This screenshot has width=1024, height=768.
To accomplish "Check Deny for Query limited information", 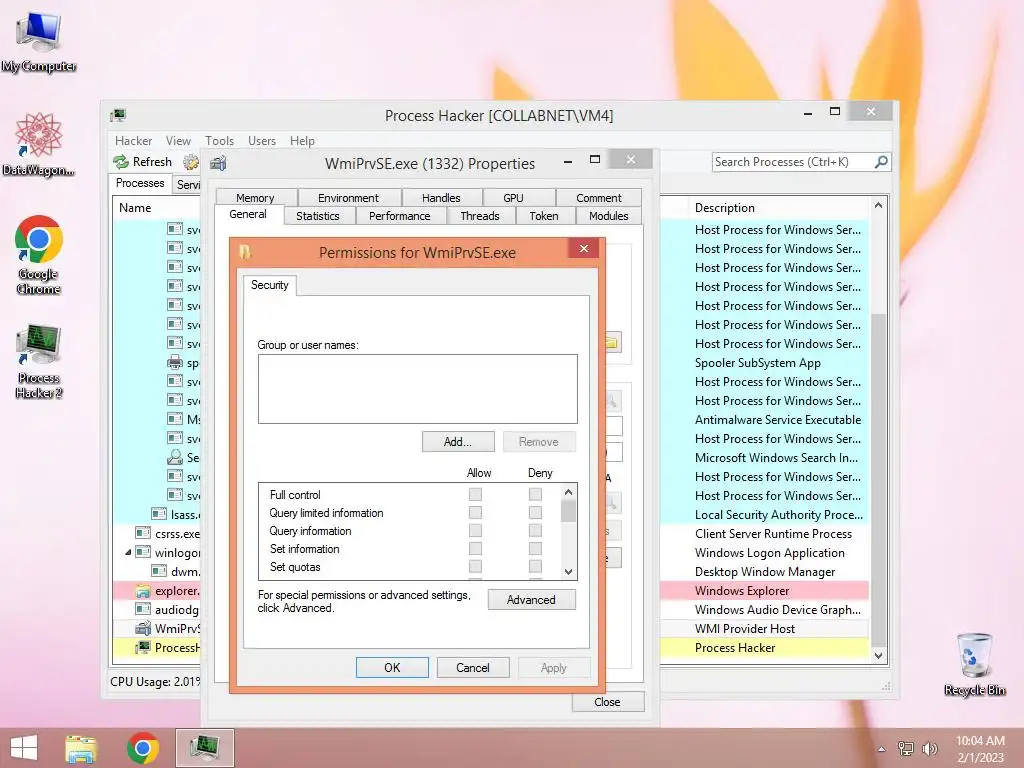I will coord(535,513).
